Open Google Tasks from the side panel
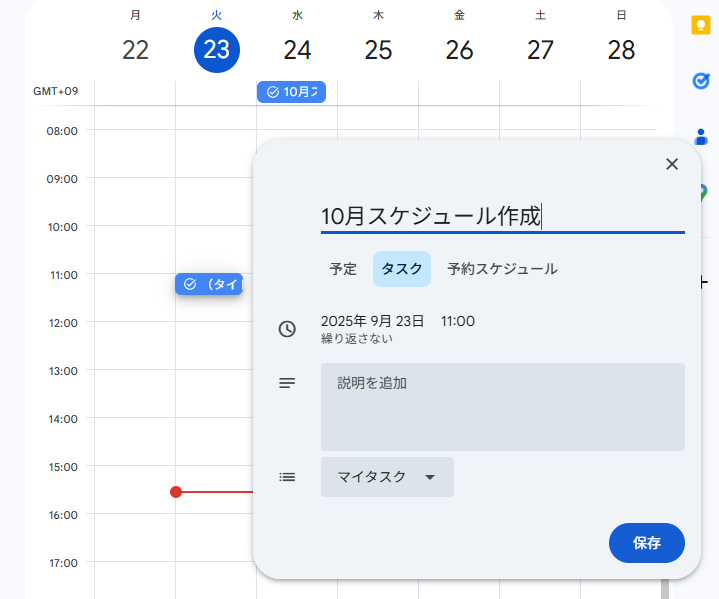The image size is (719, 599). pyautogui.click(x=701, y=81)
